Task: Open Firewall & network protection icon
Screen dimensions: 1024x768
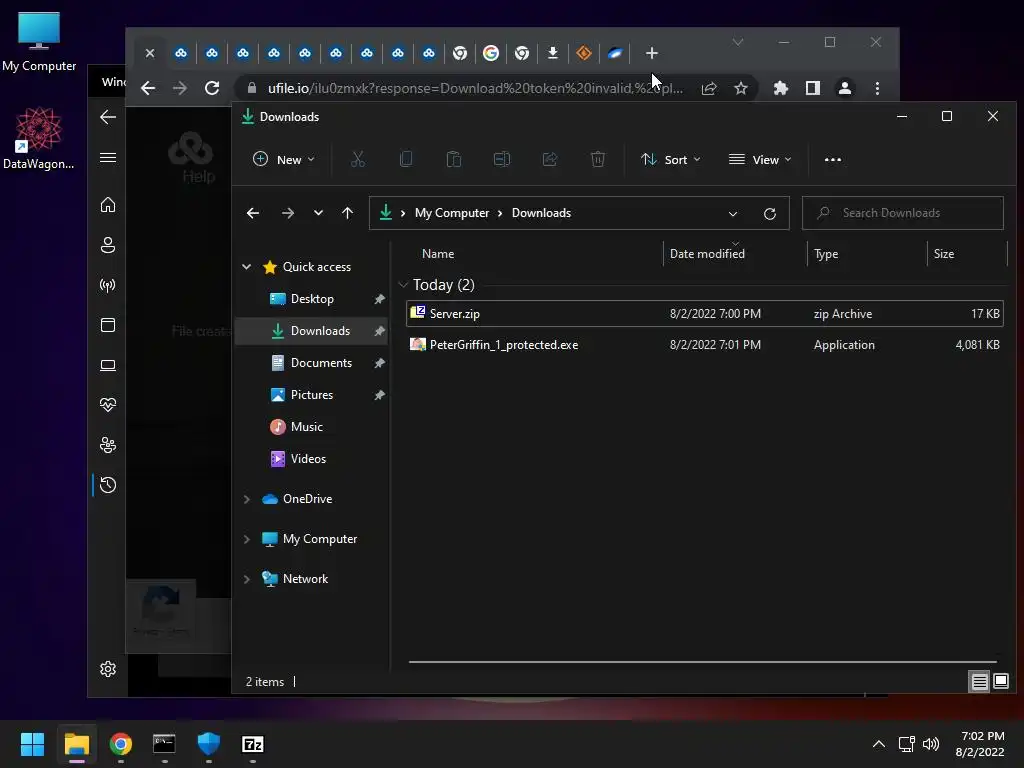Action: 108,285
